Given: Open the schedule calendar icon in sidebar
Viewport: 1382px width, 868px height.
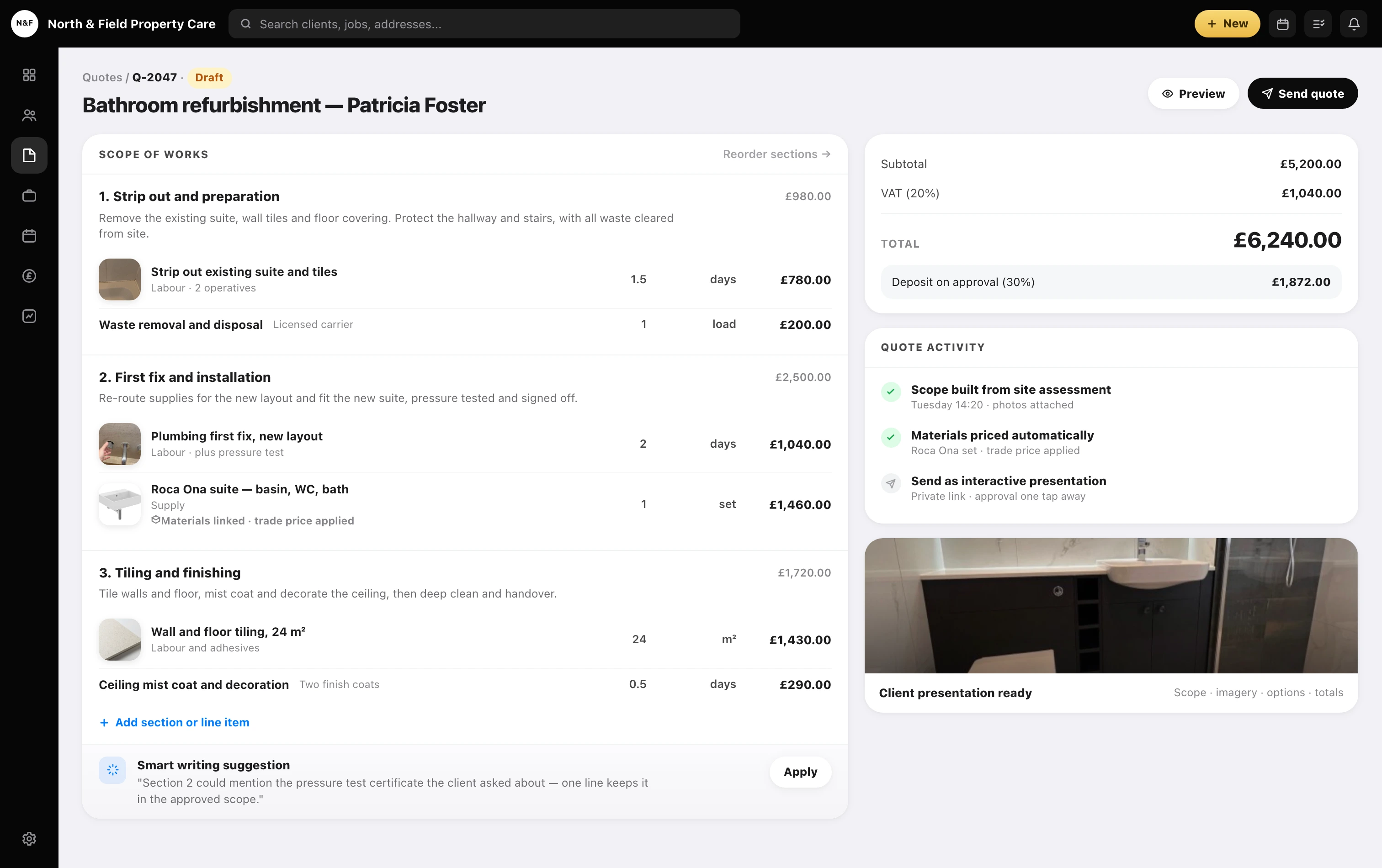Looking at the screenshot, I should click(x=29, y=236).
